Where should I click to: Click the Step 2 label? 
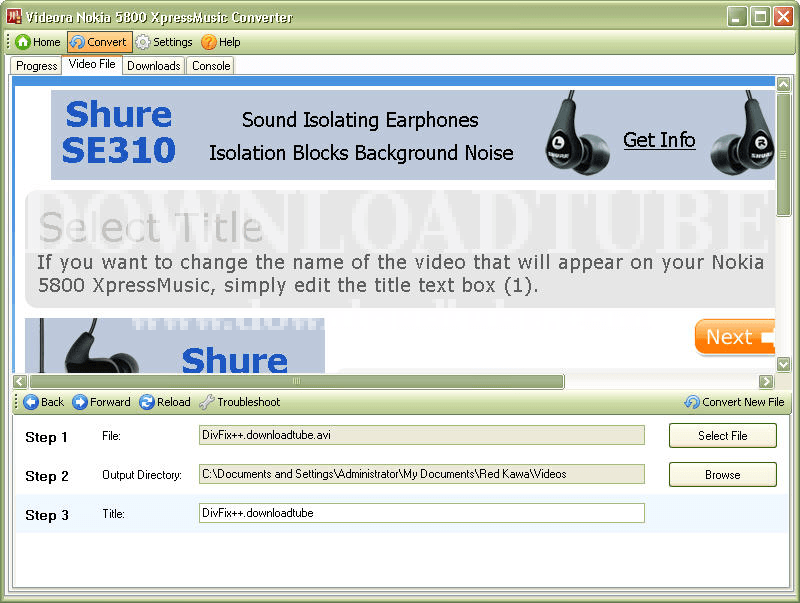47,476
